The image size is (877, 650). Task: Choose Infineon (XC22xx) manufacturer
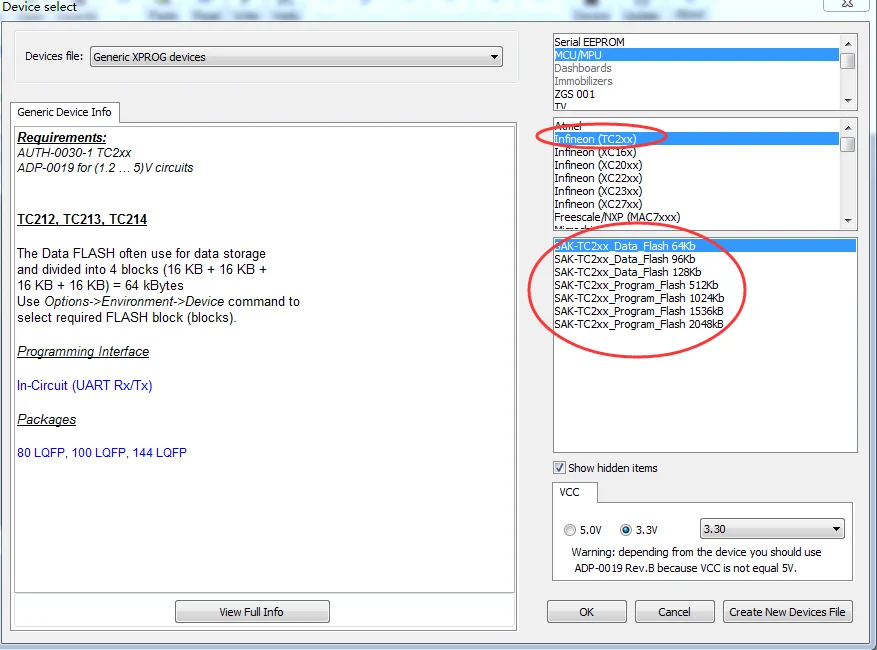click(696, 178)
